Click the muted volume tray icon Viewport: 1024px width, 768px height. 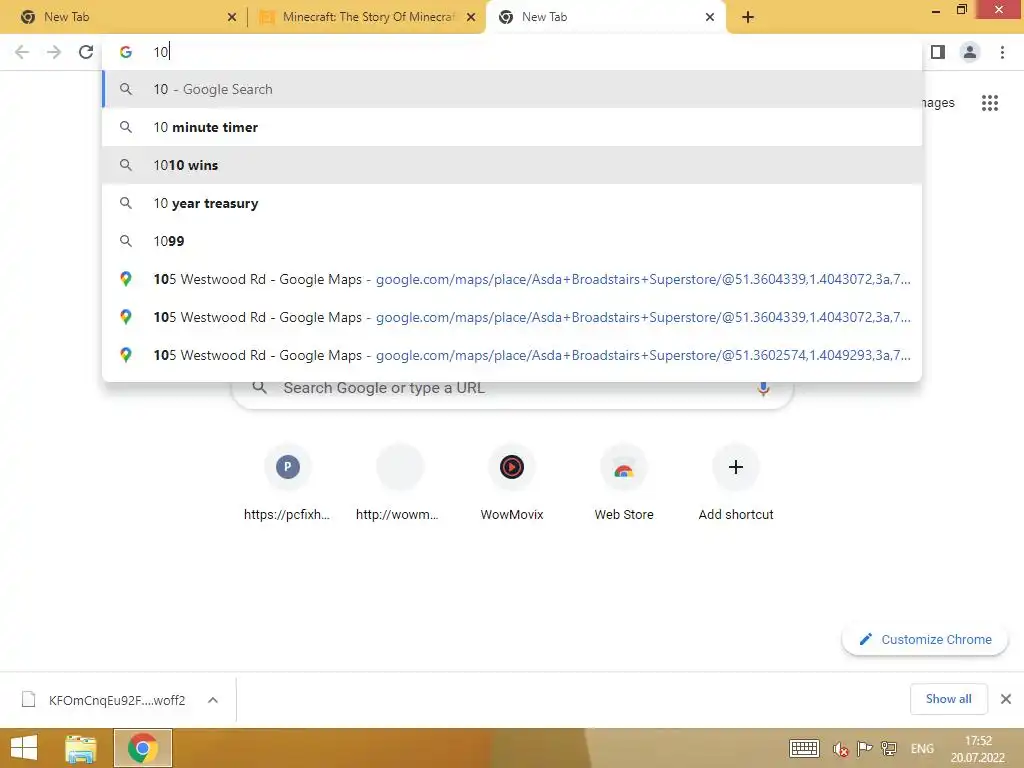point(840,749)
